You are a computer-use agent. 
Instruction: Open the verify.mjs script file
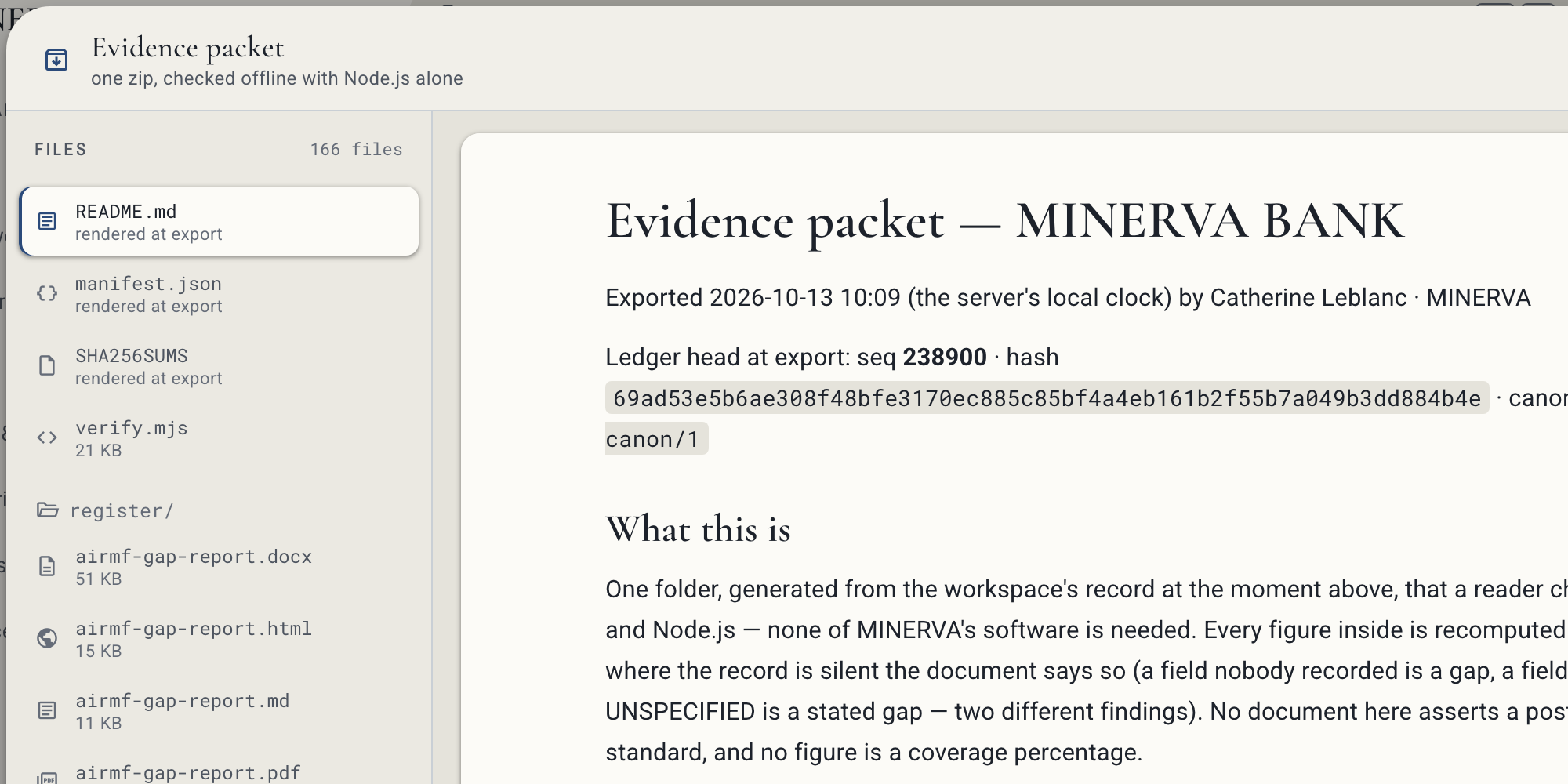point(220,438)
